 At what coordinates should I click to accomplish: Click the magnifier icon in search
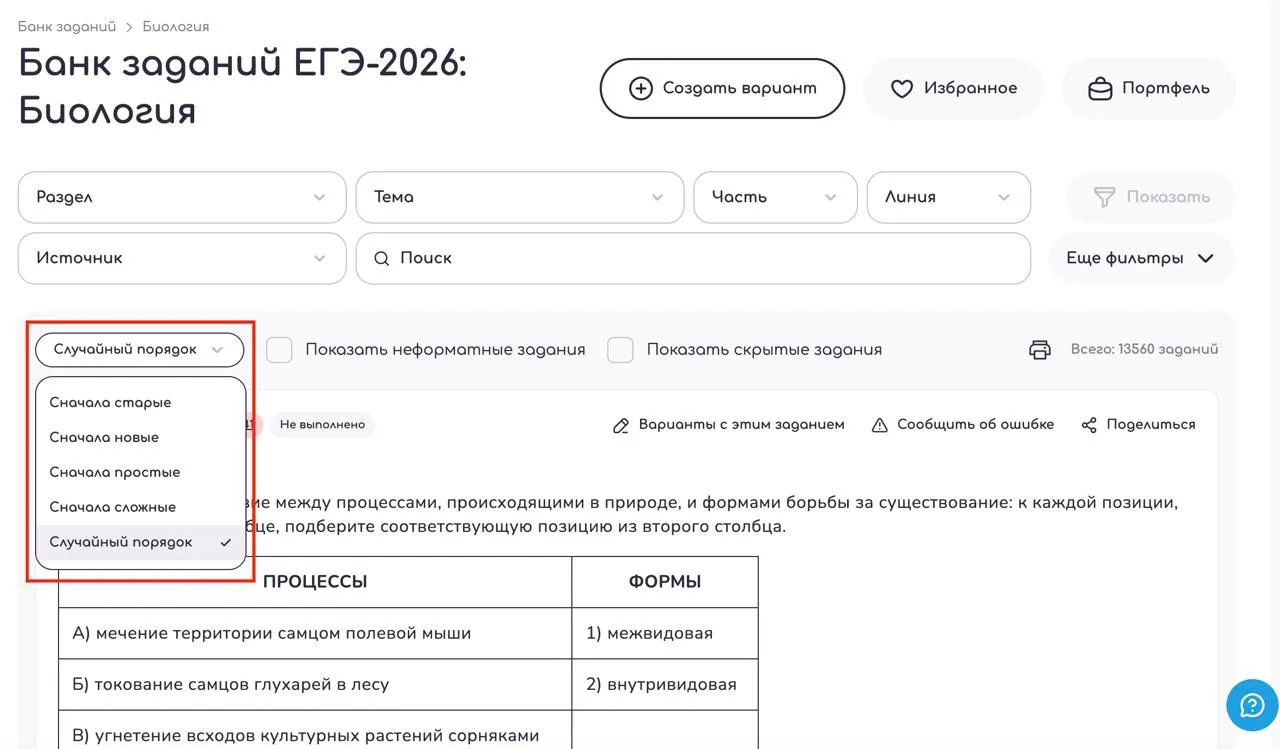tap(381, 258)
